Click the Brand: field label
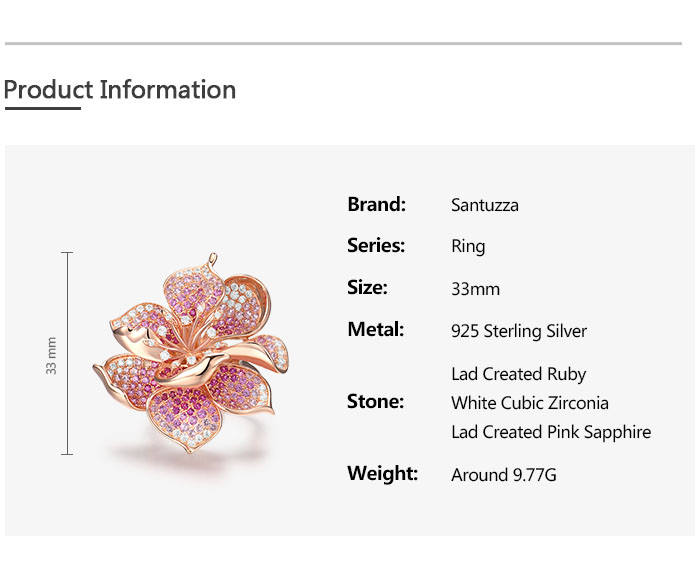Viewport: 700px width, 588px height. [376, 205]
